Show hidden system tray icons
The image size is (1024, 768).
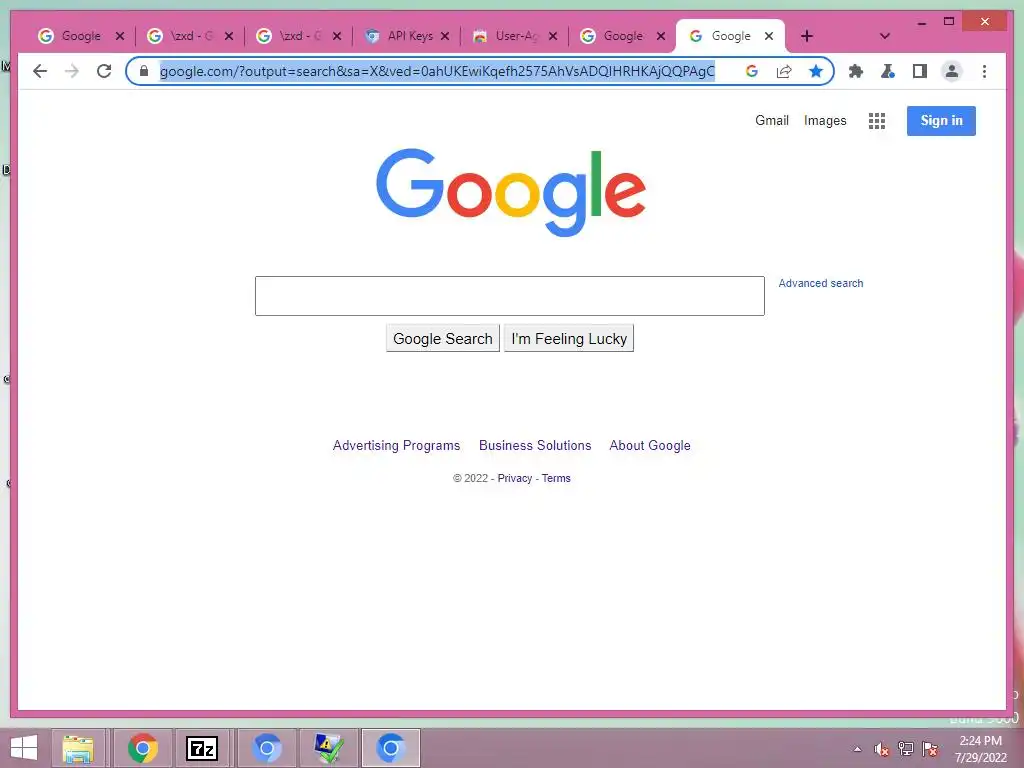(x=857, y=749)
